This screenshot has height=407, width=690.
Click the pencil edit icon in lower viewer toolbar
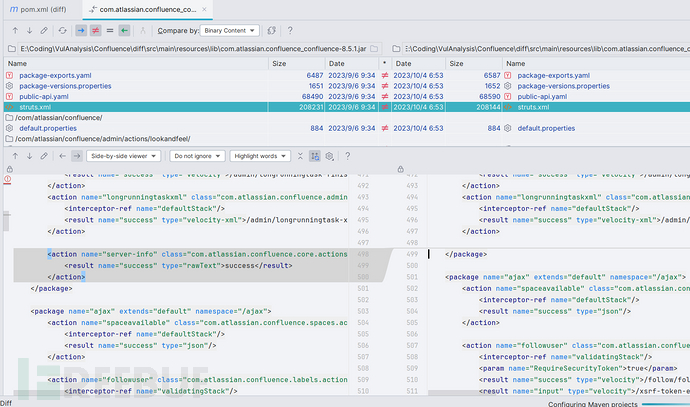(44, 156)
